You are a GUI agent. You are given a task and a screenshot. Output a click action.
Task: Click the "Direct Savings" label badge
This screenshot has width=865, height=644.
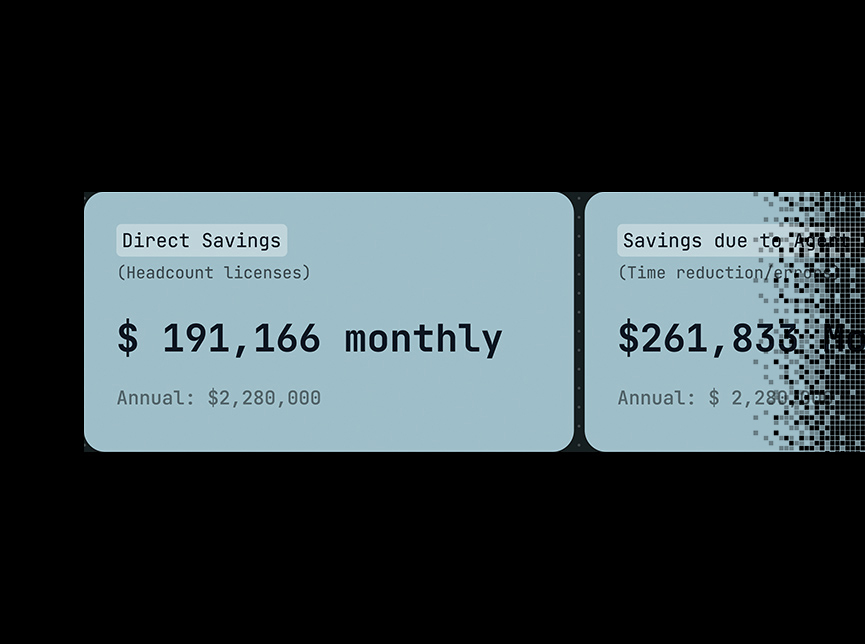point(202,241)
